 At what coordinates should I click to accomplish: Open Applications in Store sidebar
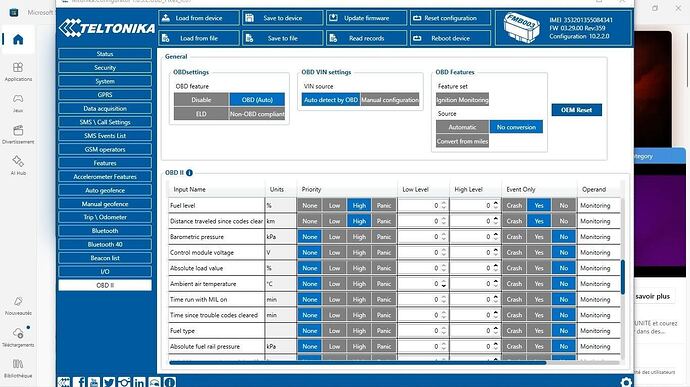18,72
